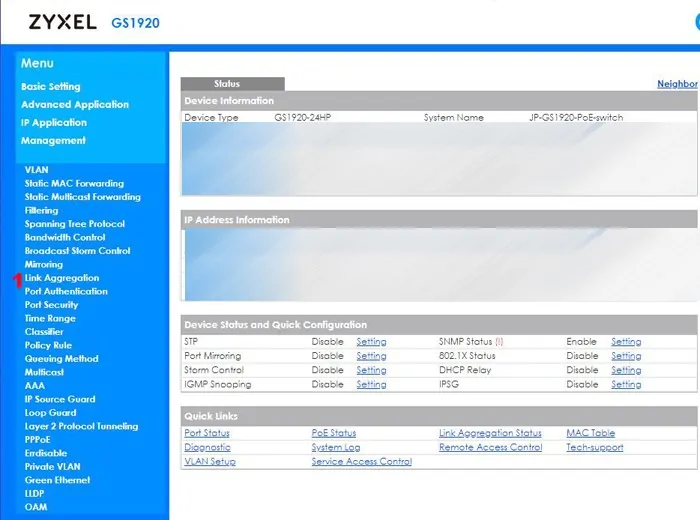Image resolution: width=700 pixels, height=520 pixels.
Task: Open Tech-support quick link
Action: click(595, 447)
